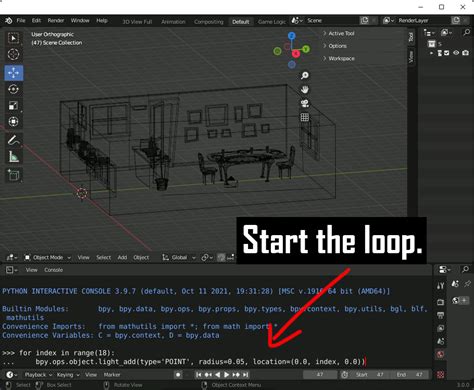Toggle use preview range clock icon

[x=344, y=375]
